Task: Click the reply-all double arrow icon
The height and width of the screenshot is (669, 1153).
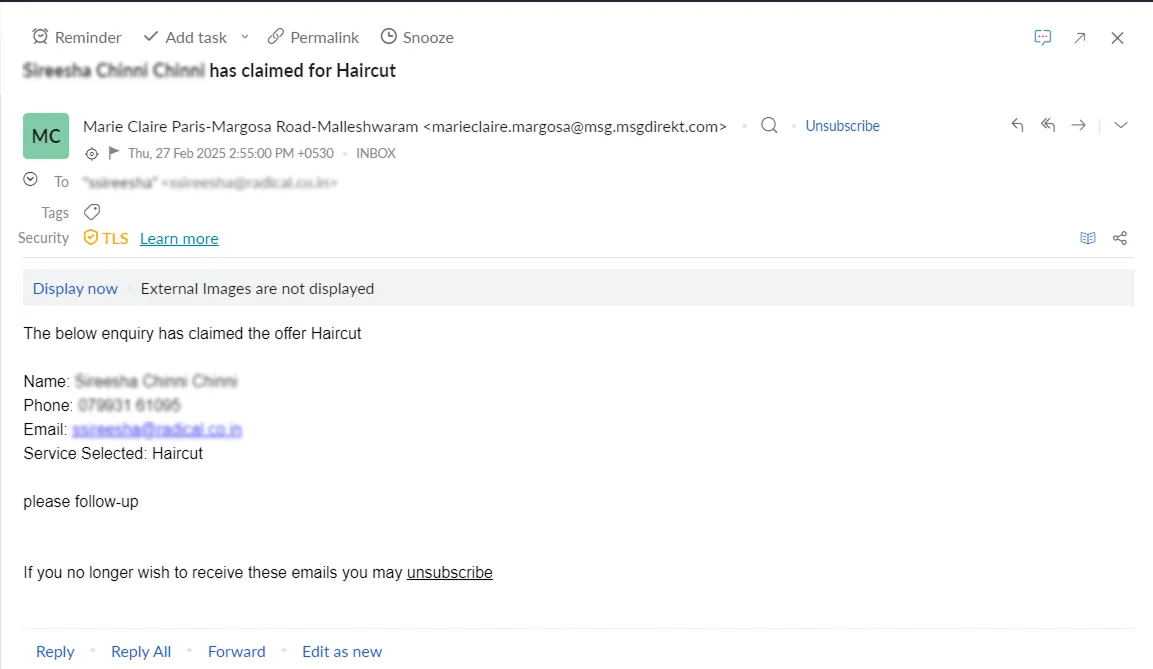Action: point(1048,125)
